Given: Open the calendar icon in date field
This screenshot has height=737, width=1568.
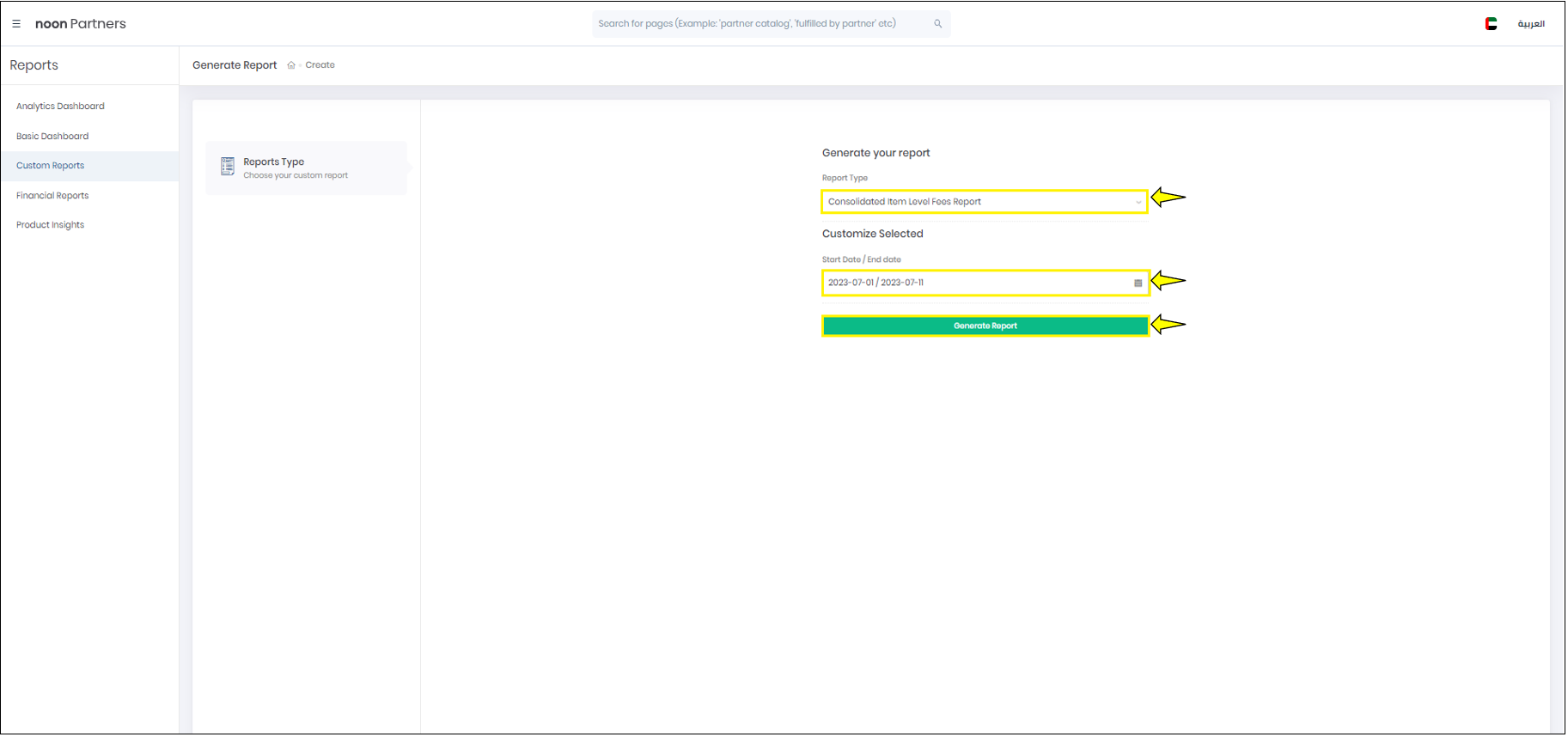Looking at the screenshot, I should (x=1138, y=283).
